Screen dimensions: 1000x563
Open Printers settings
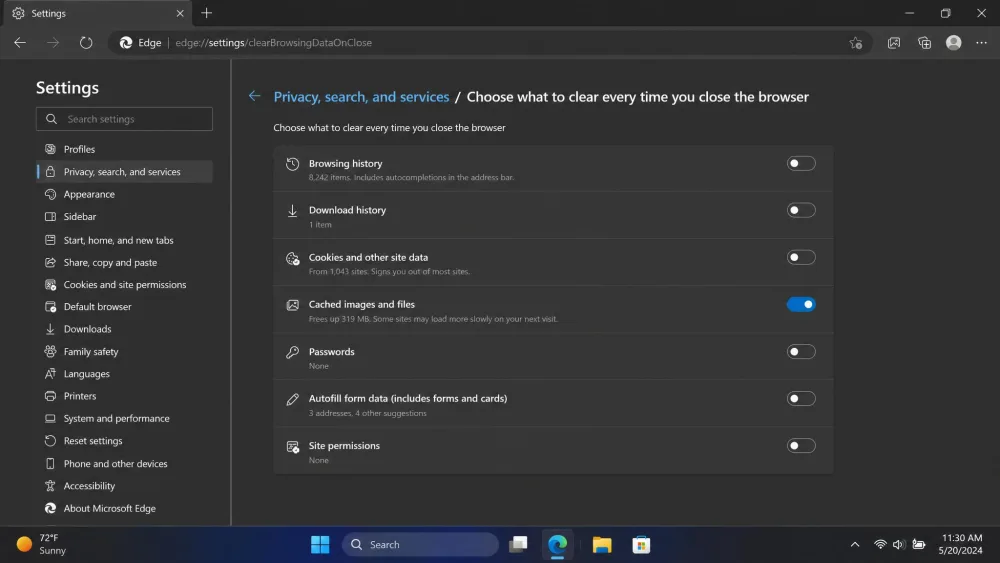[124, 396]
